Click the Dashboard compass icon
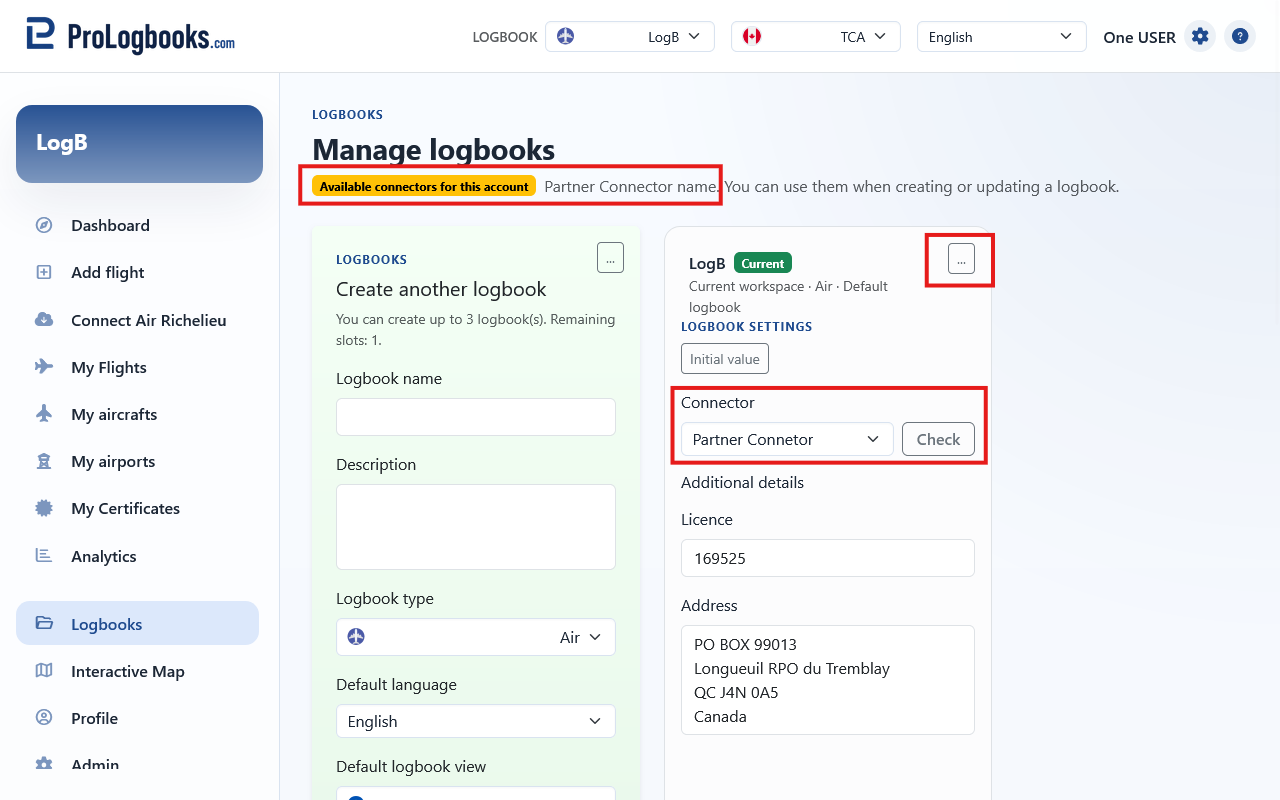The width and height of the screenshot is (1280, 800). tap(44, 225)
